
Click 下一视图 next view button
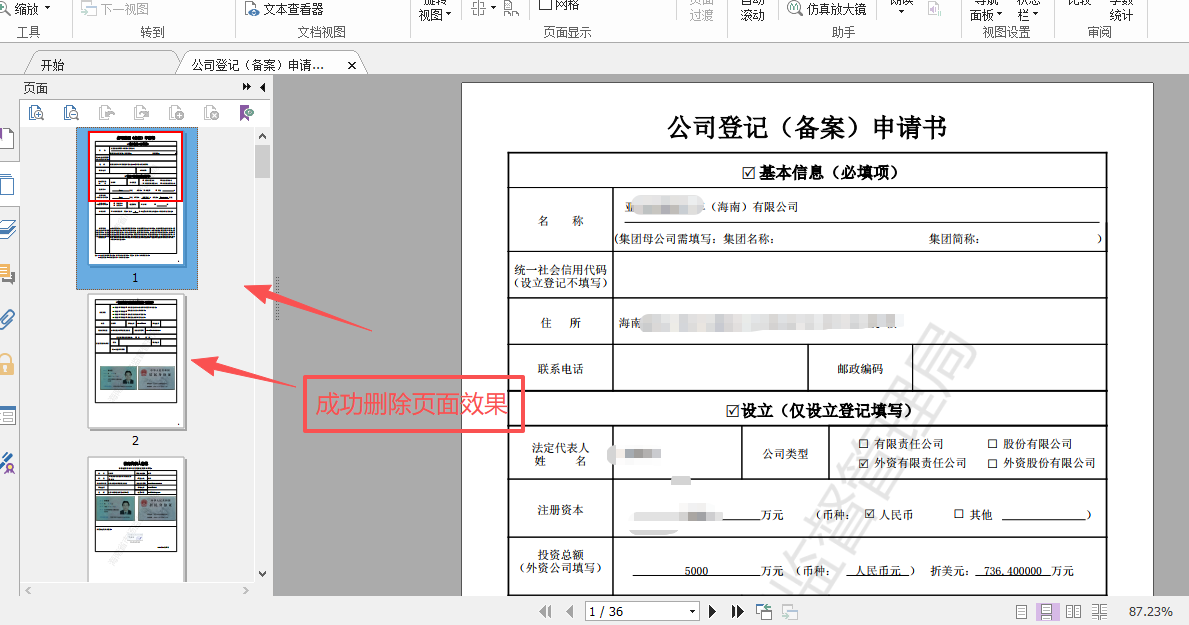[x=115, y=9]
